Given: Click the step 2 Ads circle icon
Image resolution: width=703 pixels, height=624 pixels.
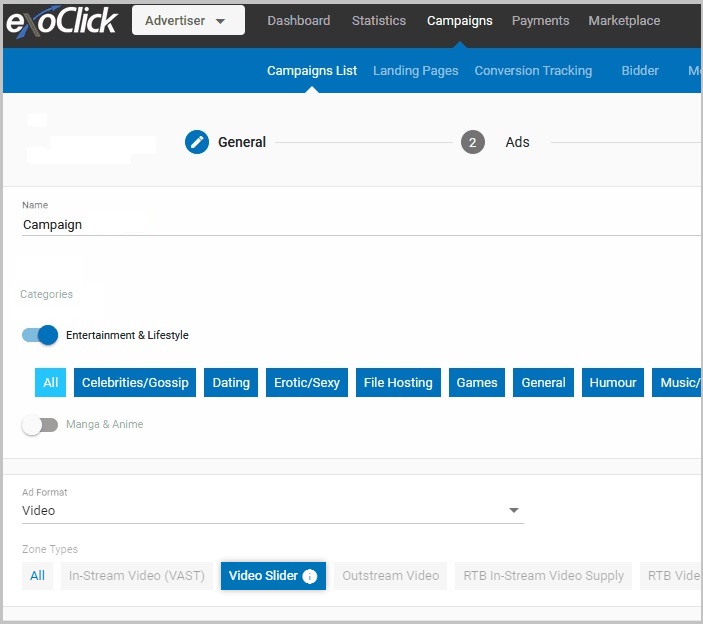Looking at the screenshot, I should (473, 142).
